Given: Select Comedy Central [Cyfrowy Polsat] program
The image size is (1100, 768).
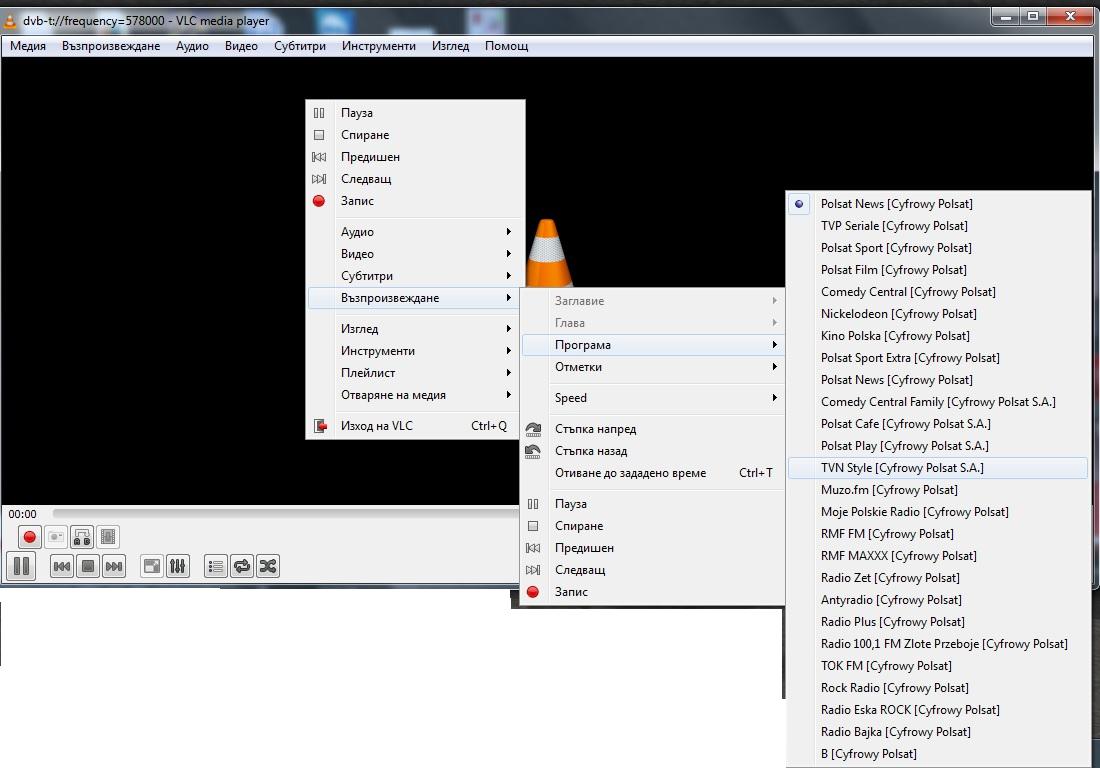Looking at the screenshot, I should tap(938, 292).
